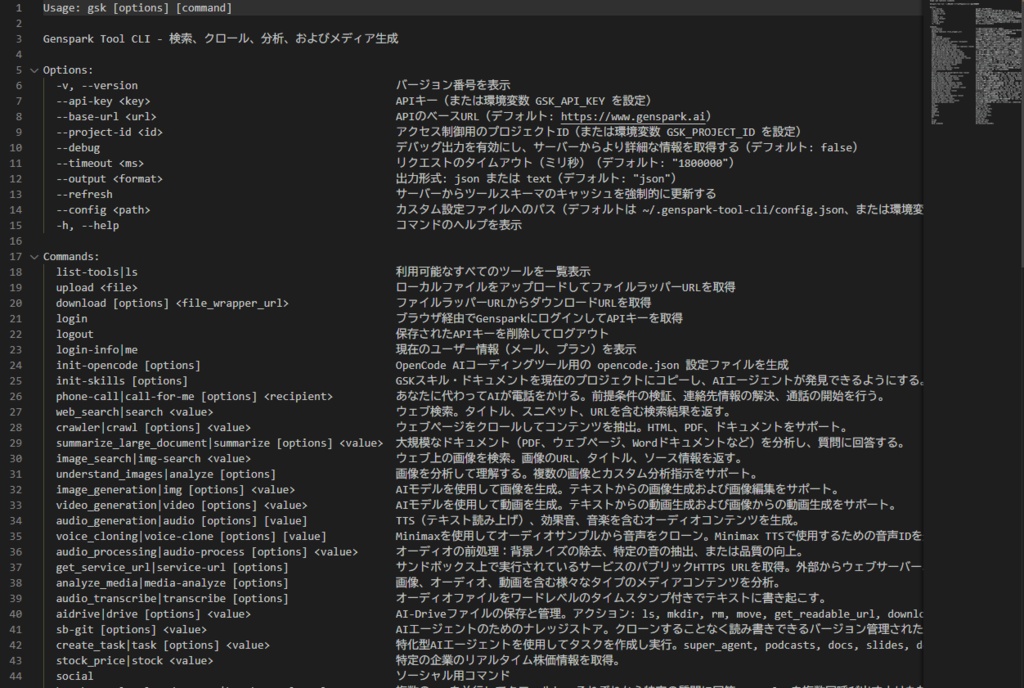Viewport: 1024px width, 688px height.
Task: Collapse the Options section fold arrow
Action: (34, 70)
